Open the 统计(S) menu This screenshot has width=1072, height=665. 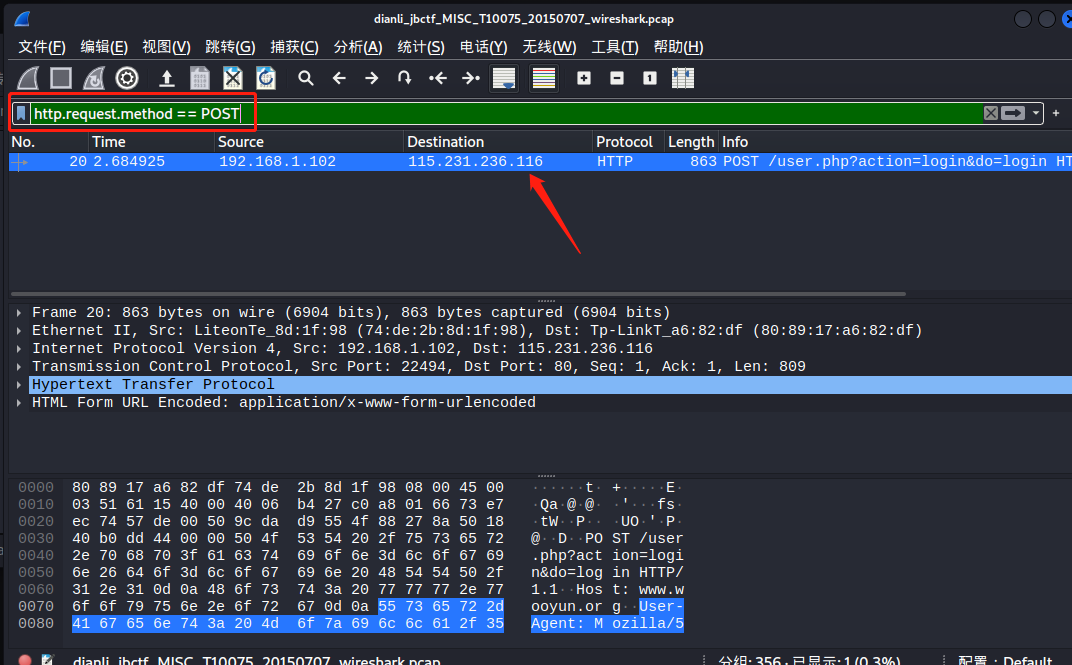pyautogui.click(x=417, y=46)
